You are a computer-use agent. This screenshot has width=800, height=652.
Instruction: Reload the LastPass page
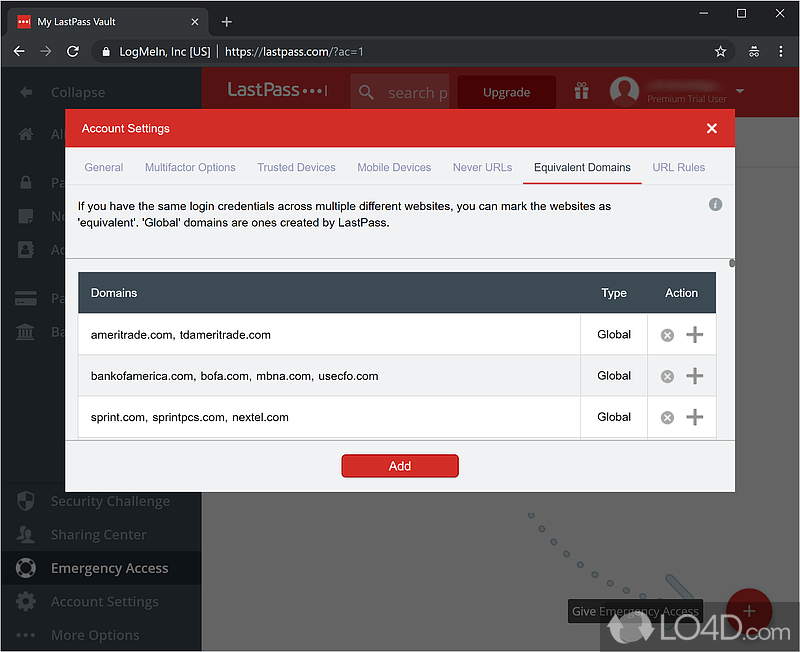click(x=71, y=51)
